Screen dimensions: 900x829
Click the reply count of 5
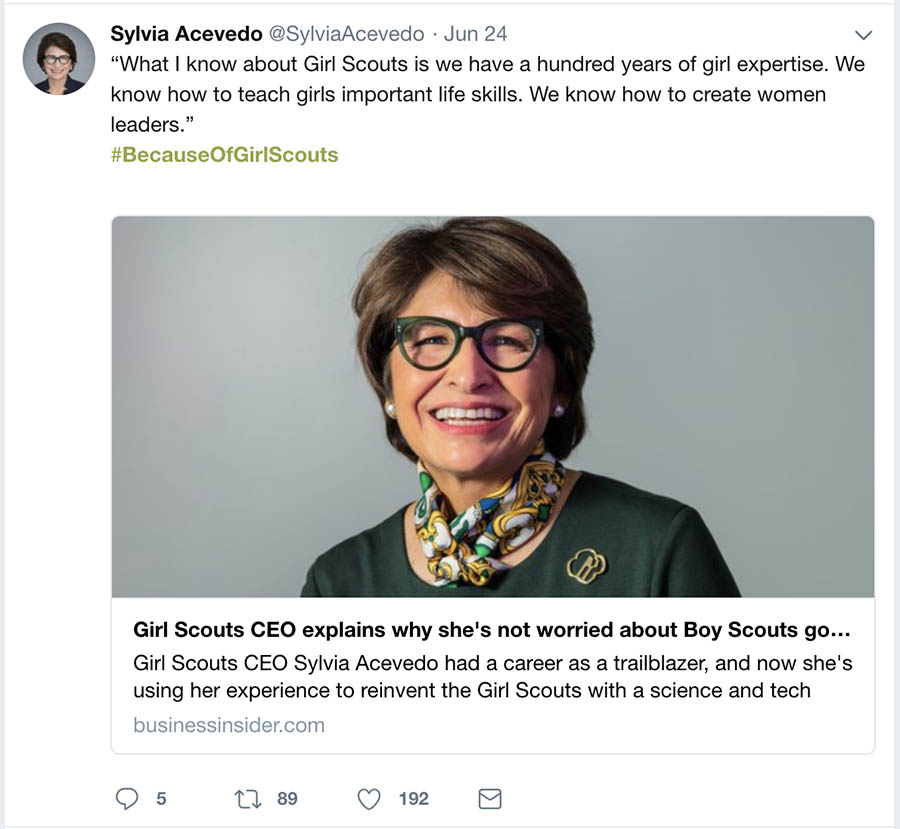(161, 798)
